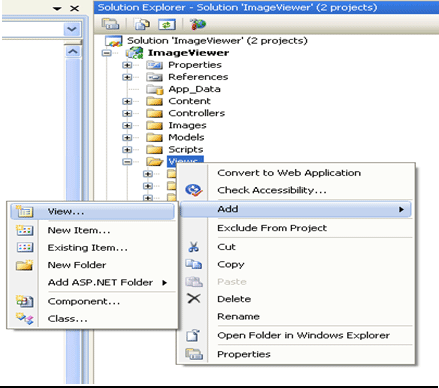This screenshot has width=439, height=388.
Task: Click the Refresh toolbar icon in Solution Explorer
Action: (x=167, y=24)
